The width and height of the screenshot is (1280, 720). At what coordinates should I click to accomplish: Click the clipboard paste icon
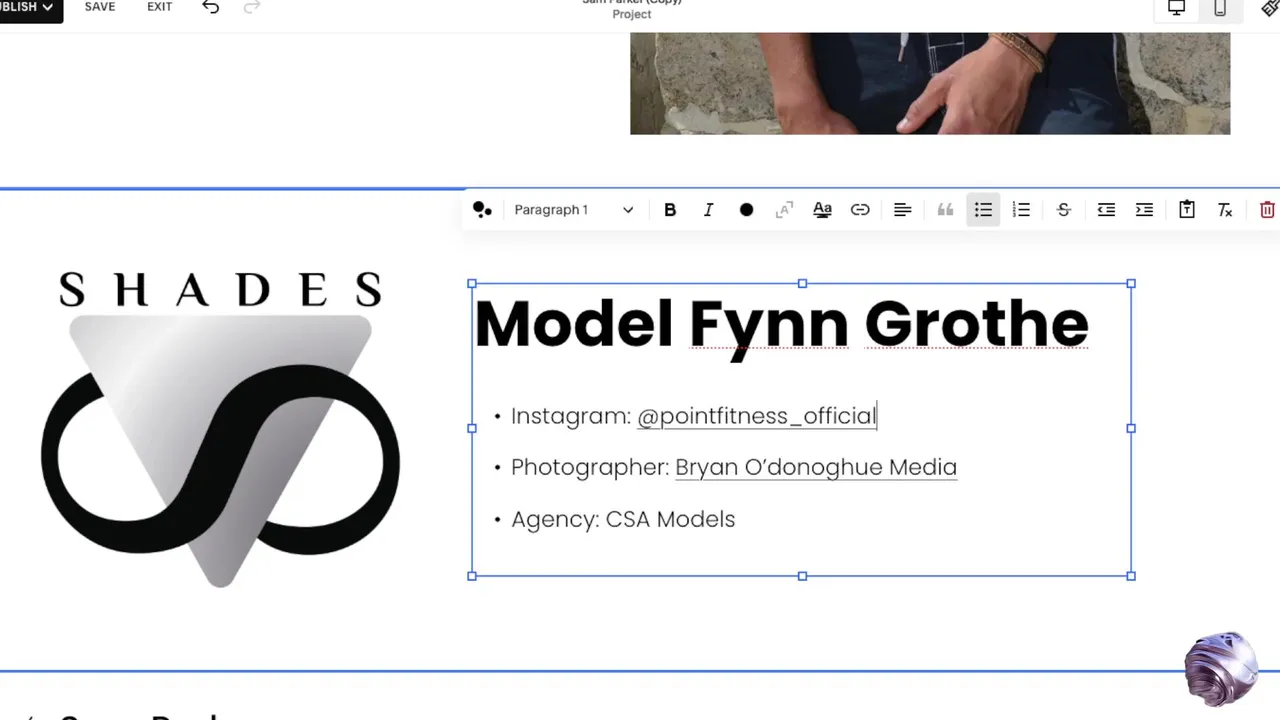pyautogui.click(x=1186, y=210)
